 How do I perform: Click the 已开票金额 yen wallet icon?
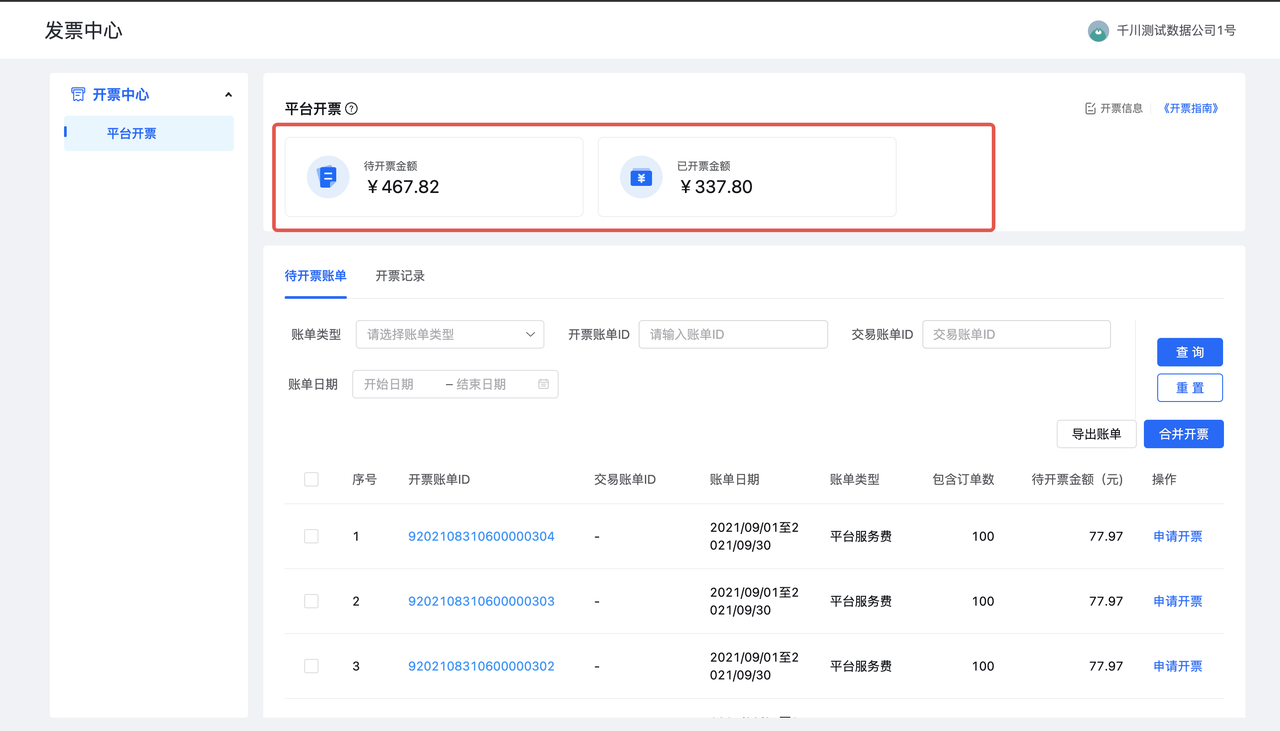coord(641,177)
